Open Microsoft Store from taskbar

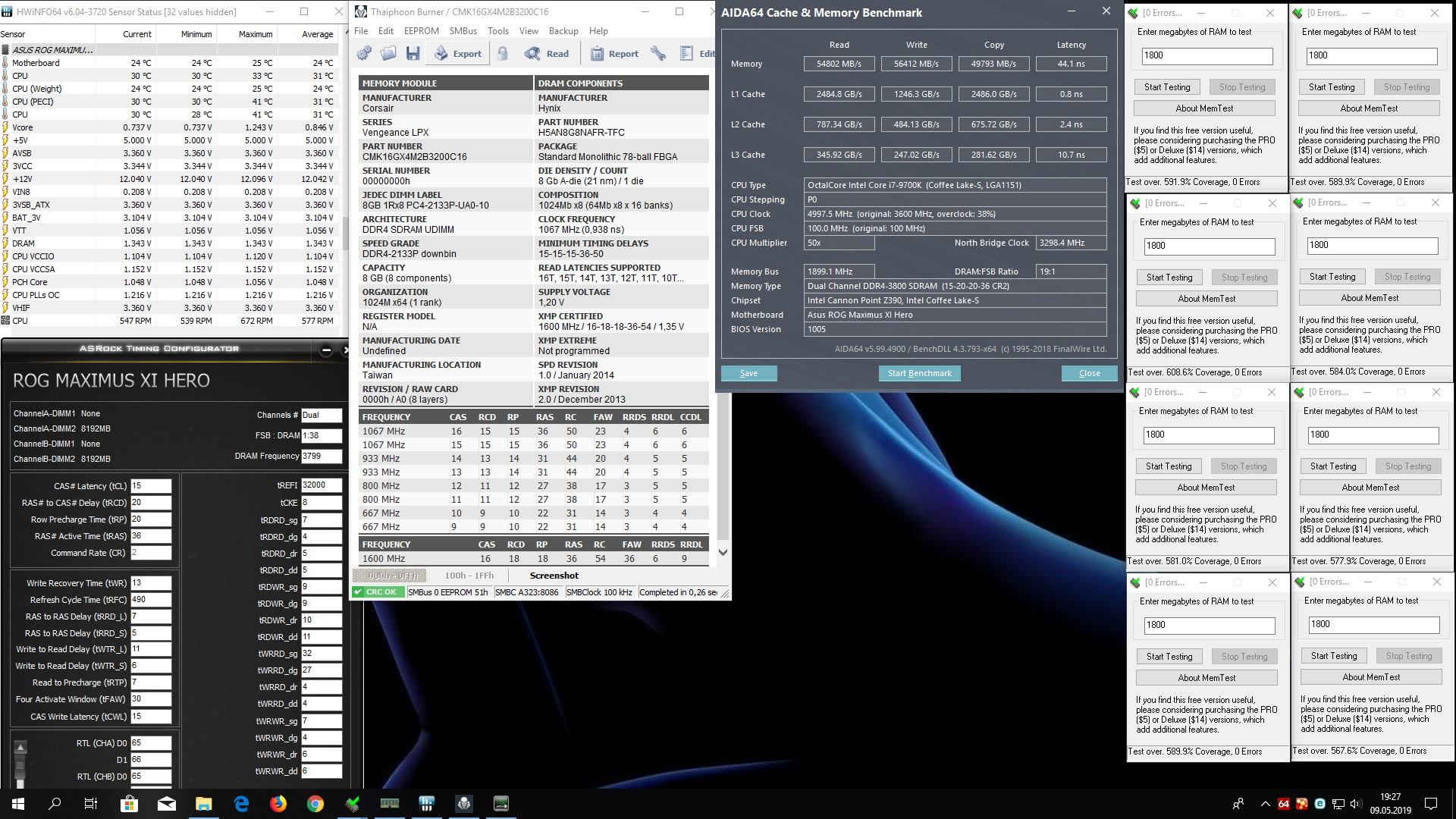coord(129,804)
